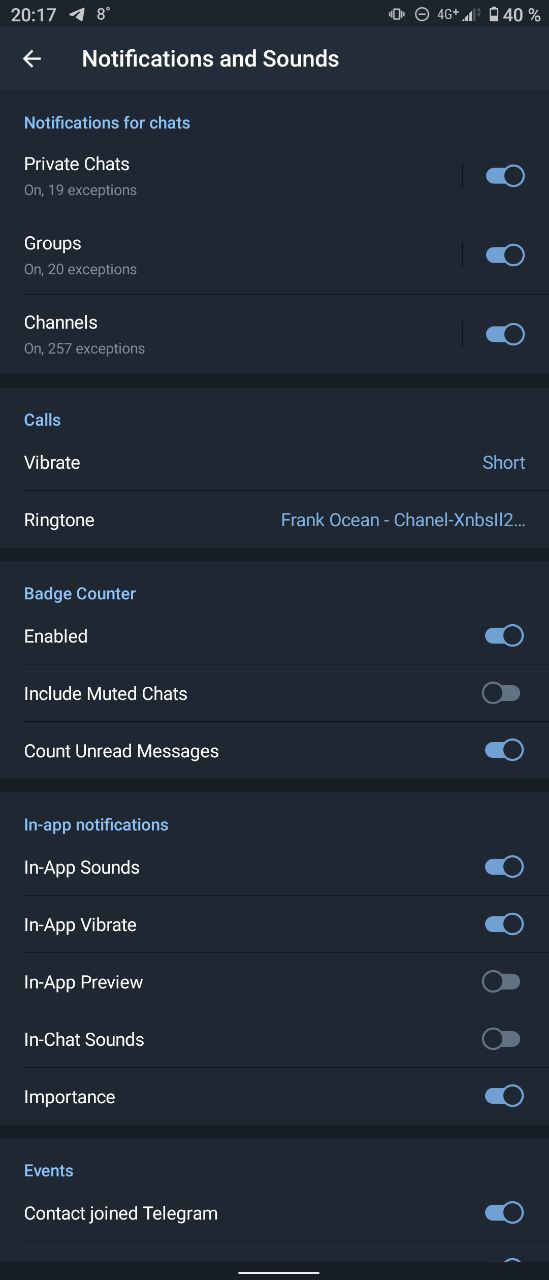Open Channels 257 exceptions settings
Image resolution: width=549 pixels, height=1280 pixels.
230,334
